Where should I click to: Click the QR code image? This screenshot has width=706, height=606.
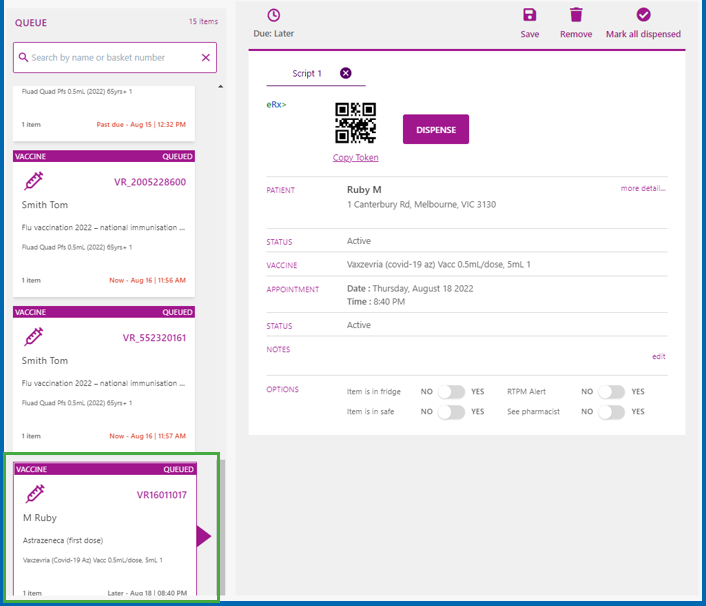(355, 123)
